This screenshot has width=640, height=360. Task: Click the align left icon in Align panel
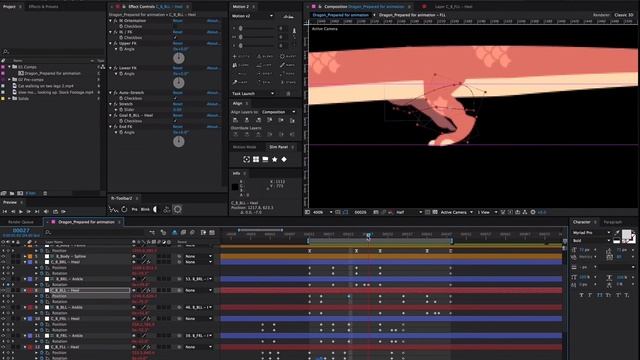pos(235,120)
